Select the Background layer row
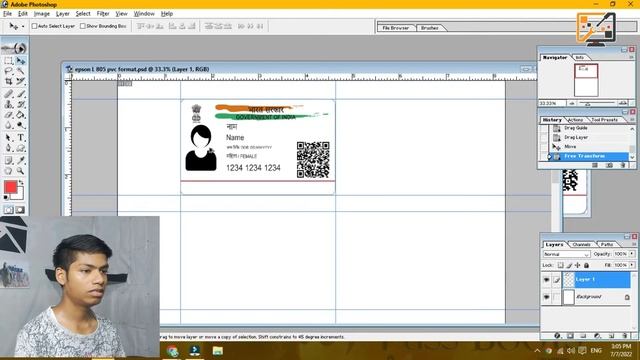640x360 pixels. click(x=588, y=297)
